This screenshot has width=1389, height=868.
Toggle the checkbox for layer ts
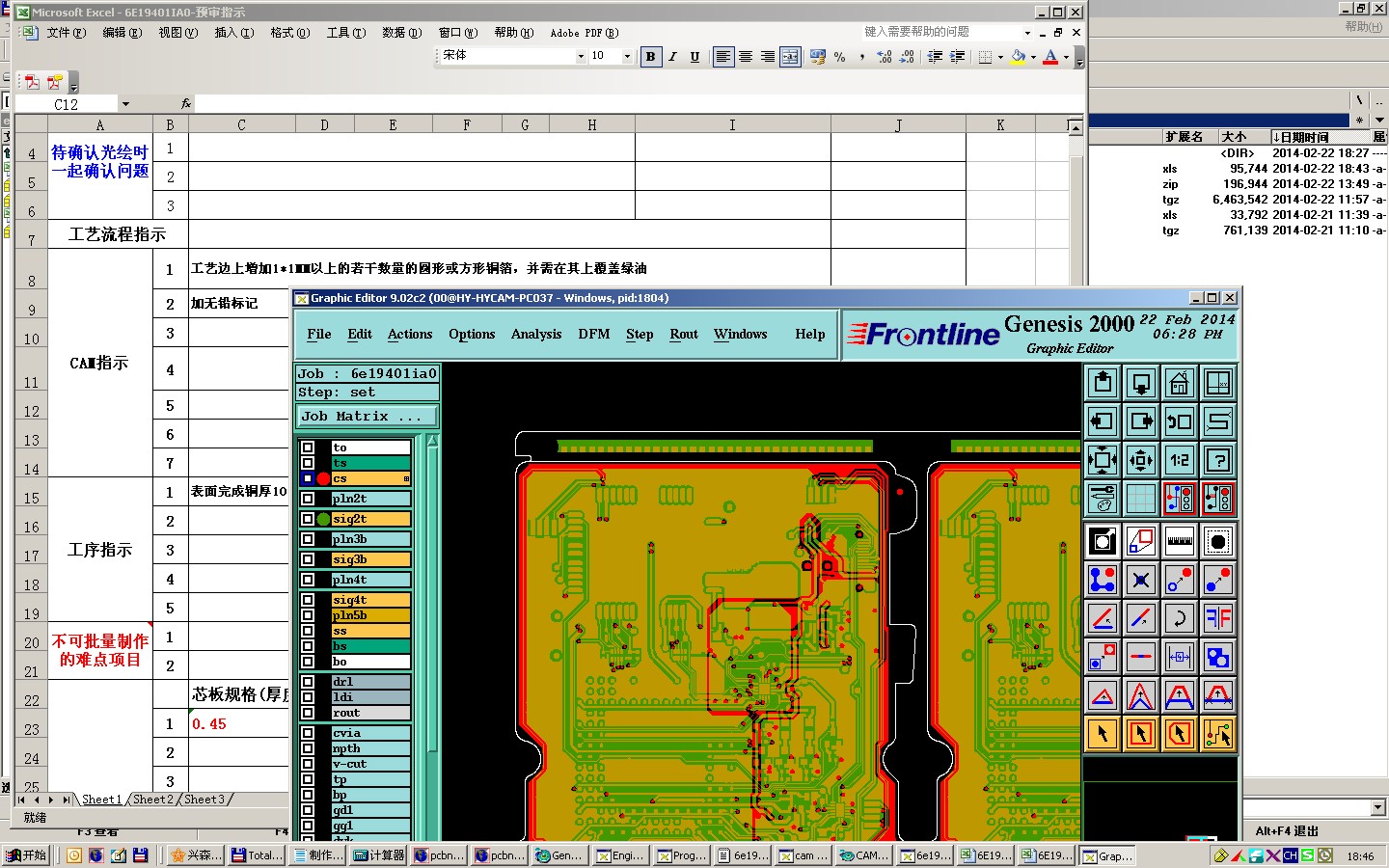pos(308,463)
